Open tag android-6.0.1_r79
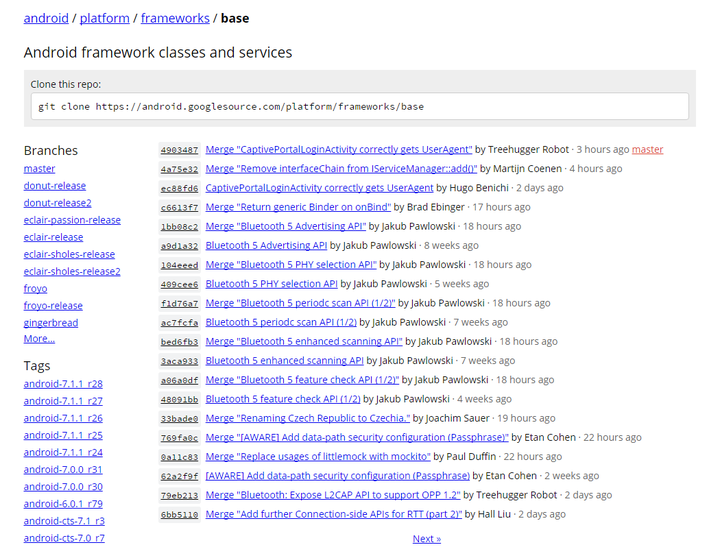Image resolution: width=720 pixels, height=558 pixels. [x=63, y=504]
